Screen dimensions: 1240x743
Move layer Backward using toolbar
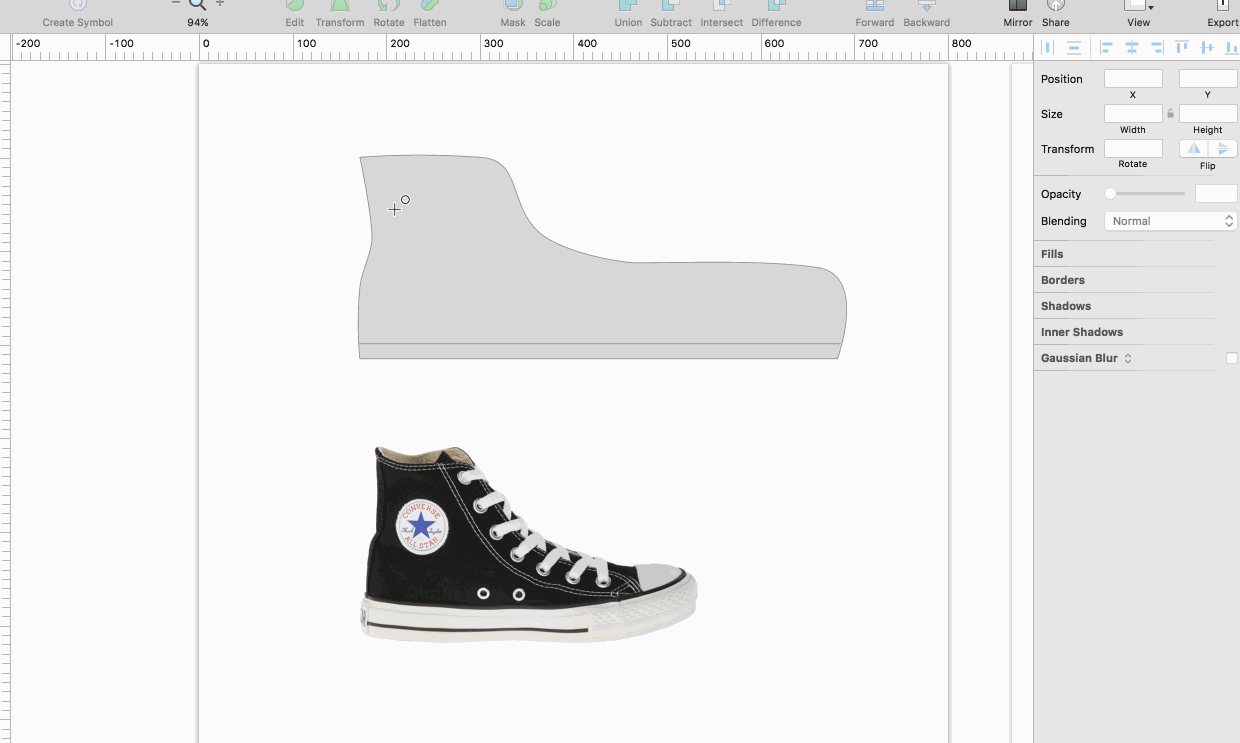pyautogui.click(x=927, y=15)
